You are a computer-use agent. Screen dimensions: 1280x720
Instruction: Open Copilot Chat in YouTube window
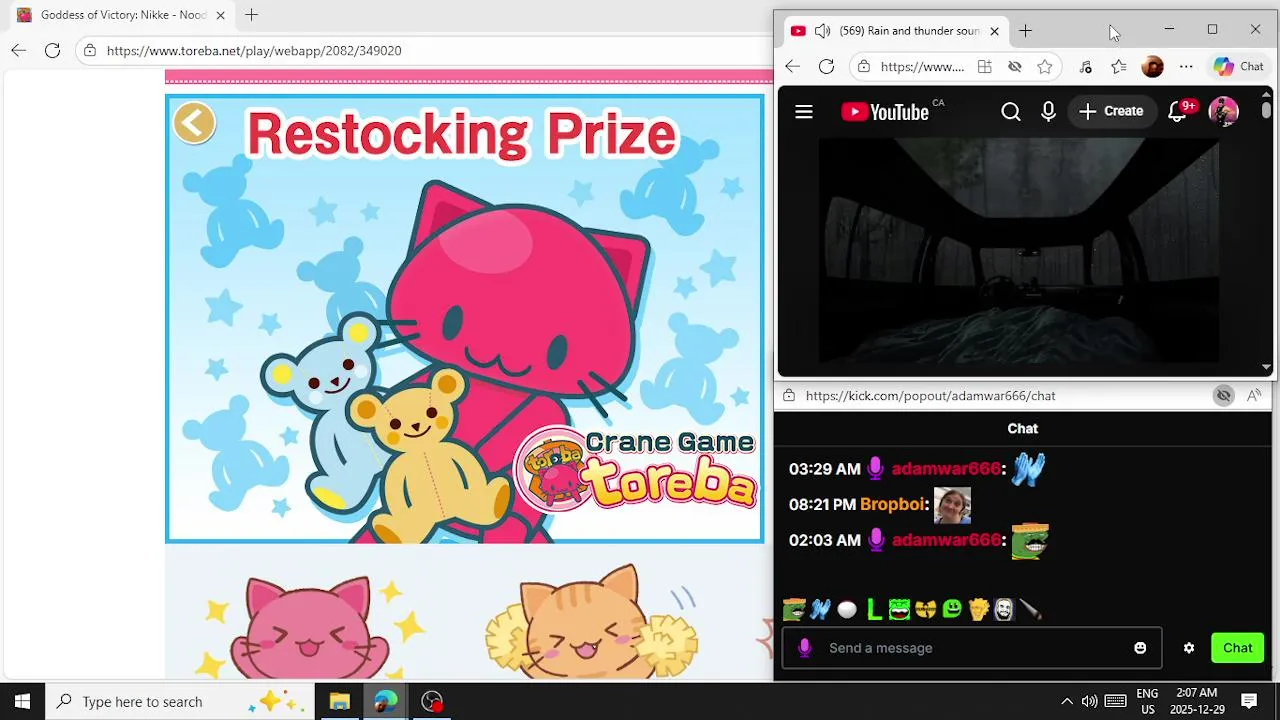click(1239, 67)
